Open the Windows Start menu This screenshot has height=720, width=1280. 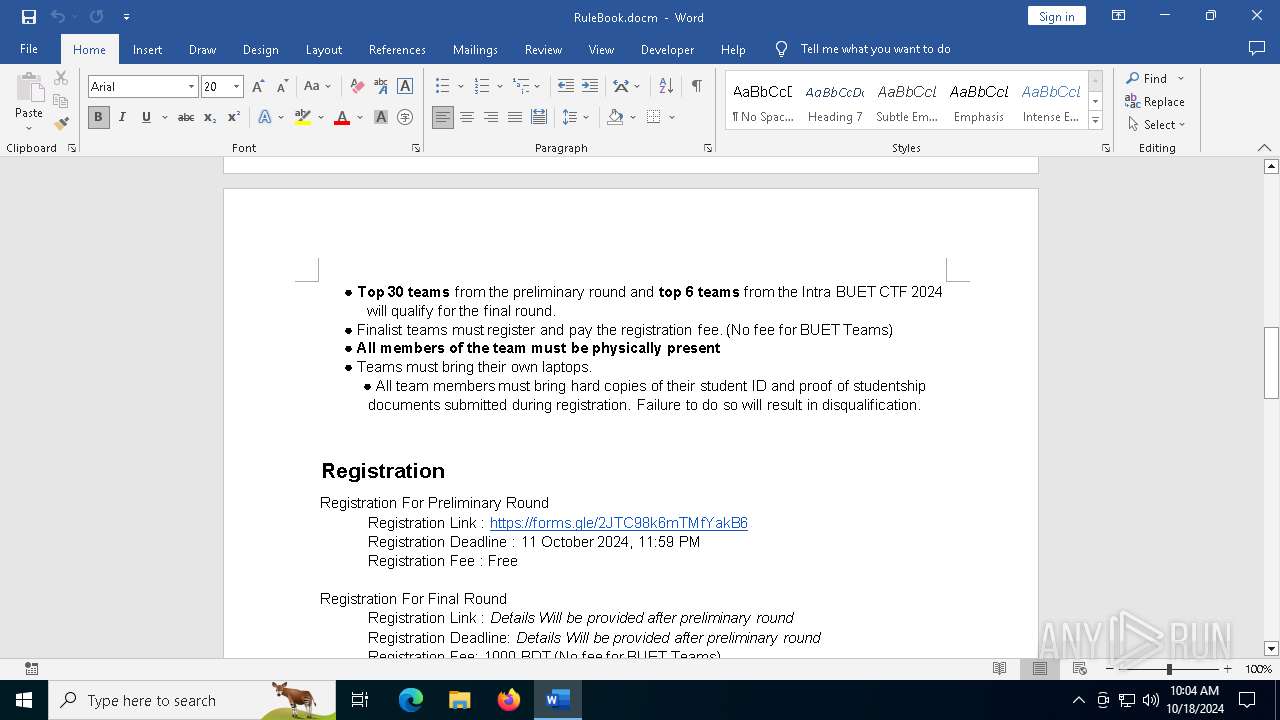pyautogui.click(x=24, y=700)
